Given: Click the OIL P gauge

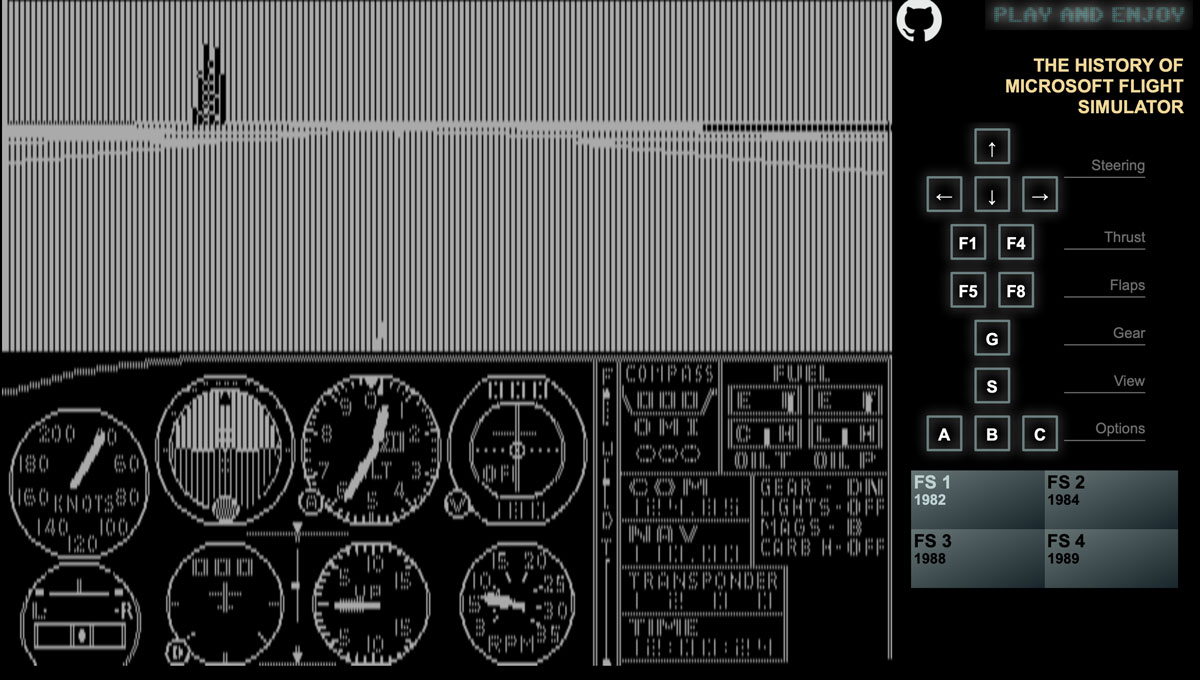Looking at the screenshot, I should coord(845,445).
